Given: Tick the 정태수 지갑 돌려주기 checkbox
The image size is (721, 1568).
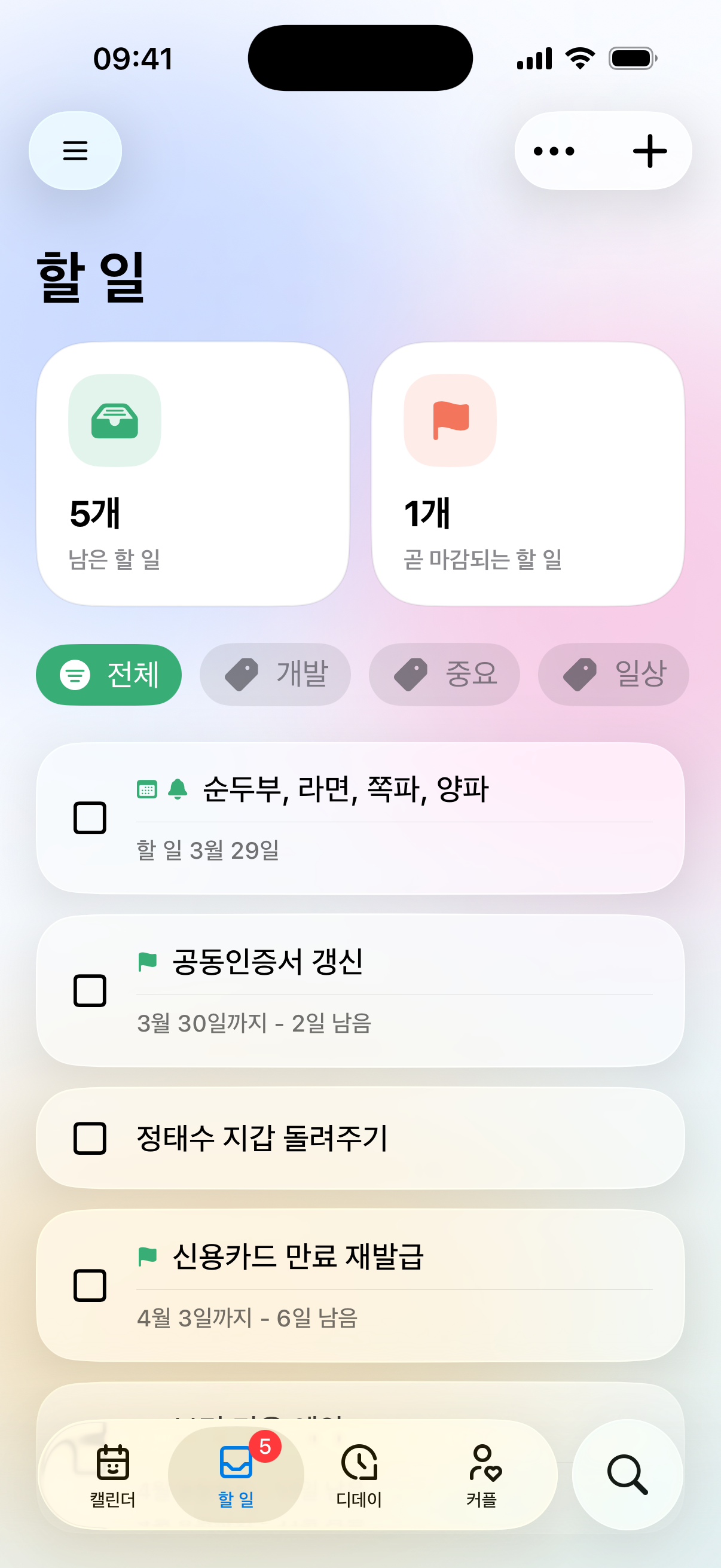Looking at the screenshot, I should click(x=90, y=1138).
